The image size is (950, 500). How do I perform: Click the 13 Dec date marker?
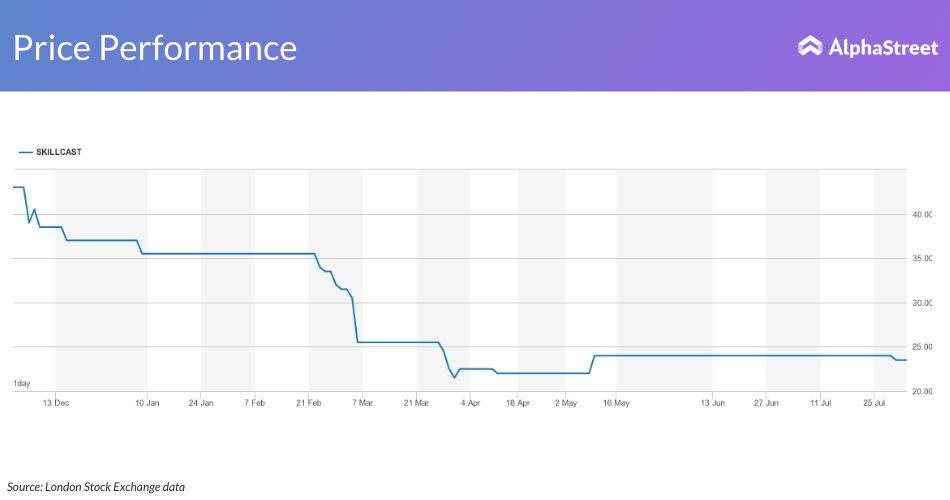click(55, 403)
